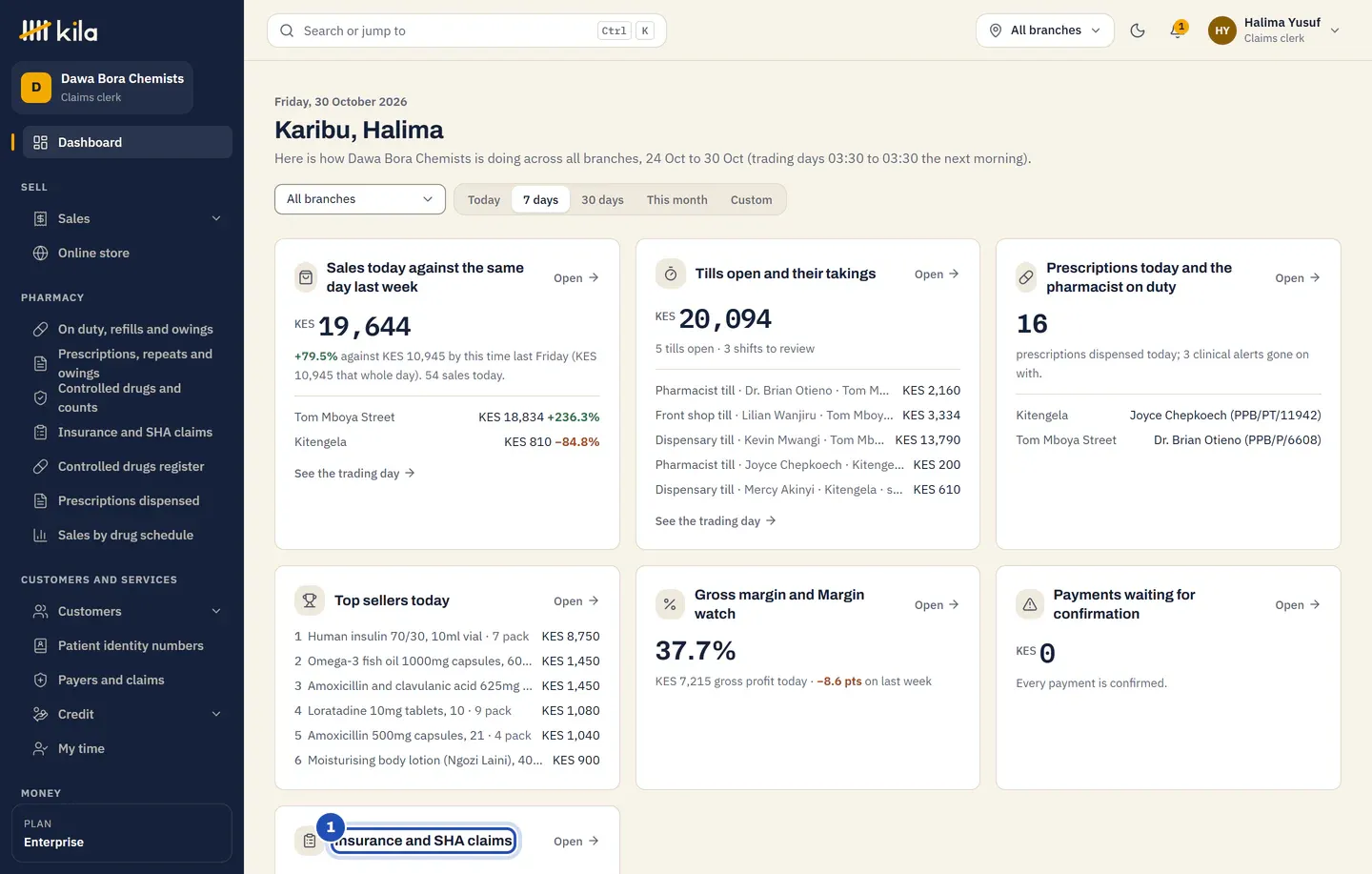Open Controlled drugs and counts

point(128,397)
